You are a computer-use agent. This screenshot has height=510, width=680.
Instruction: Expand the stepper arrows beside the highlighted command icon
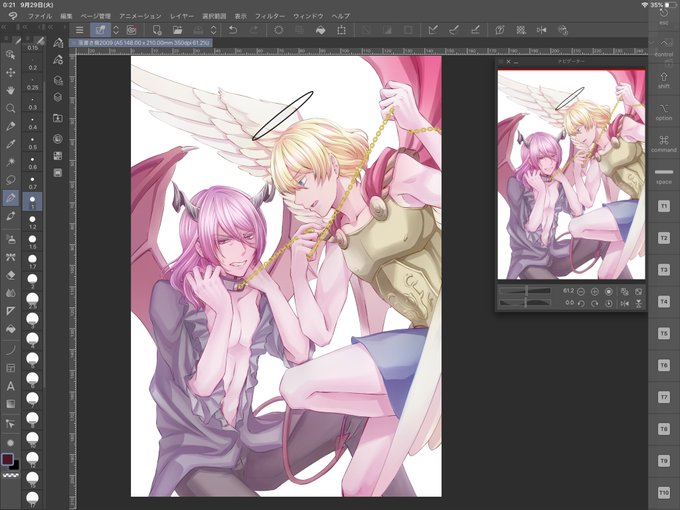click(x=116, y=30)
